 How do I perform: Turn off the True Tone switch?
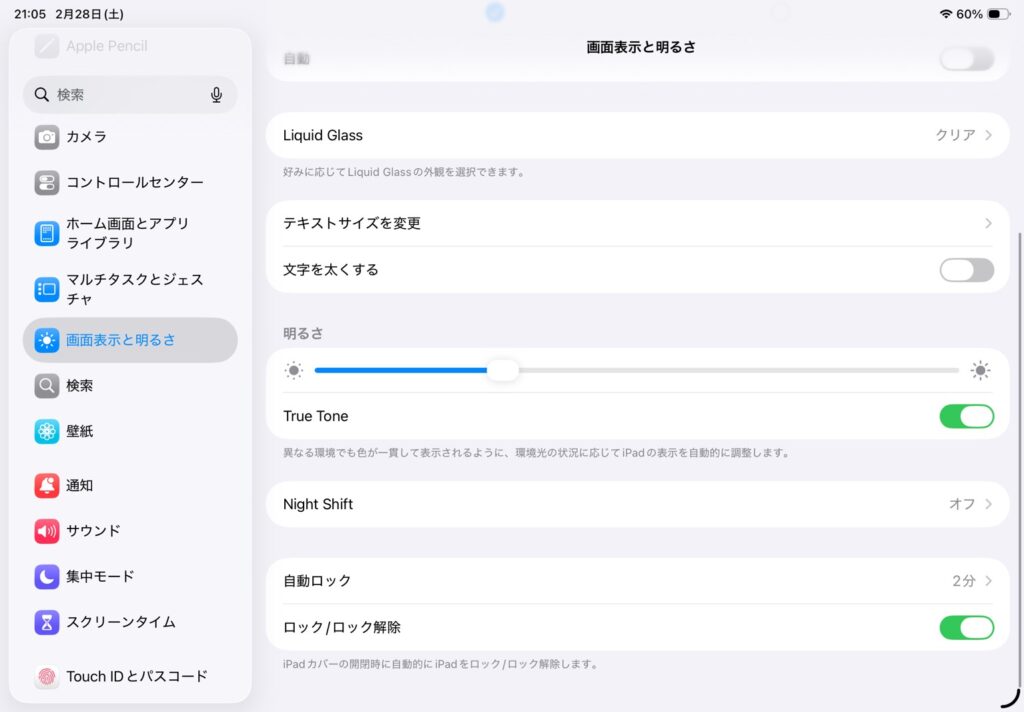(966, 416)
